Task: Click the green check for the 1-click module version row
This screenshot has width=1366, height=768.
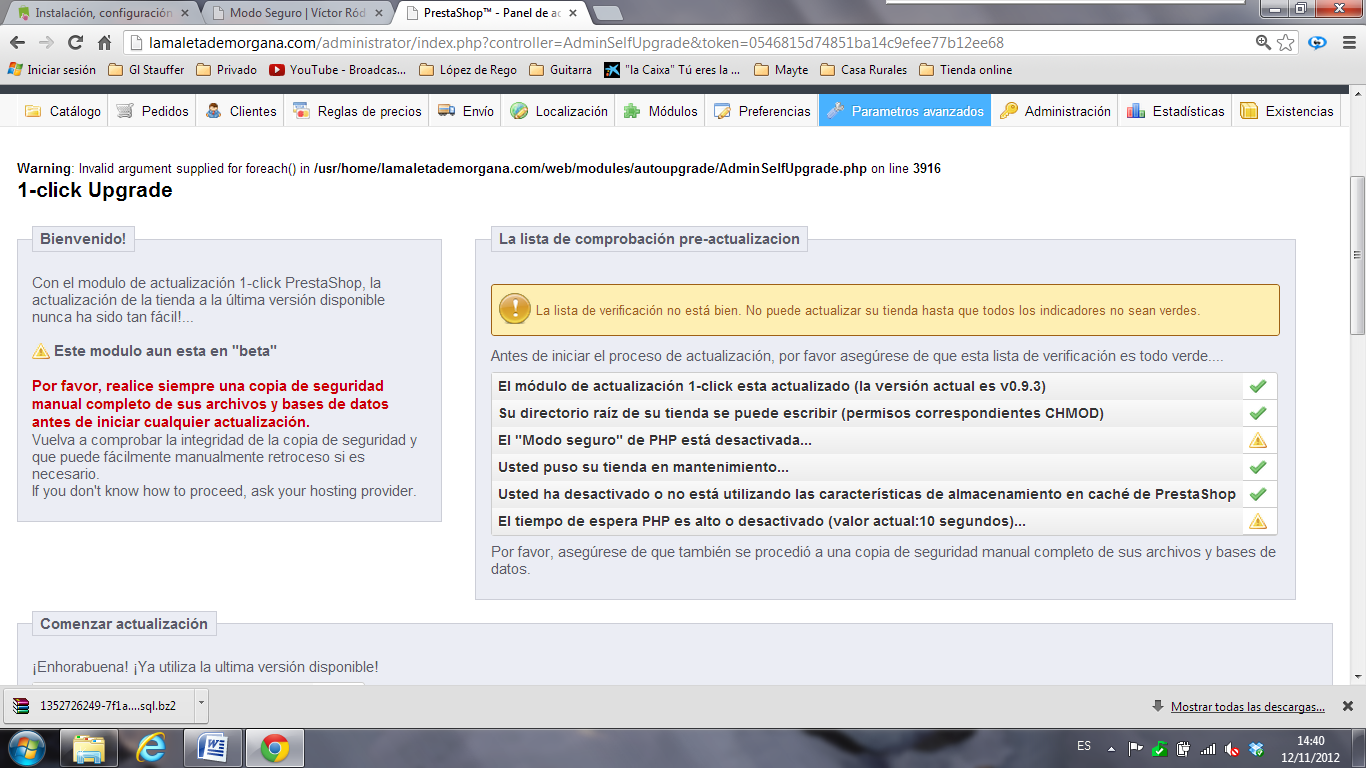Action: (1258, 386)
